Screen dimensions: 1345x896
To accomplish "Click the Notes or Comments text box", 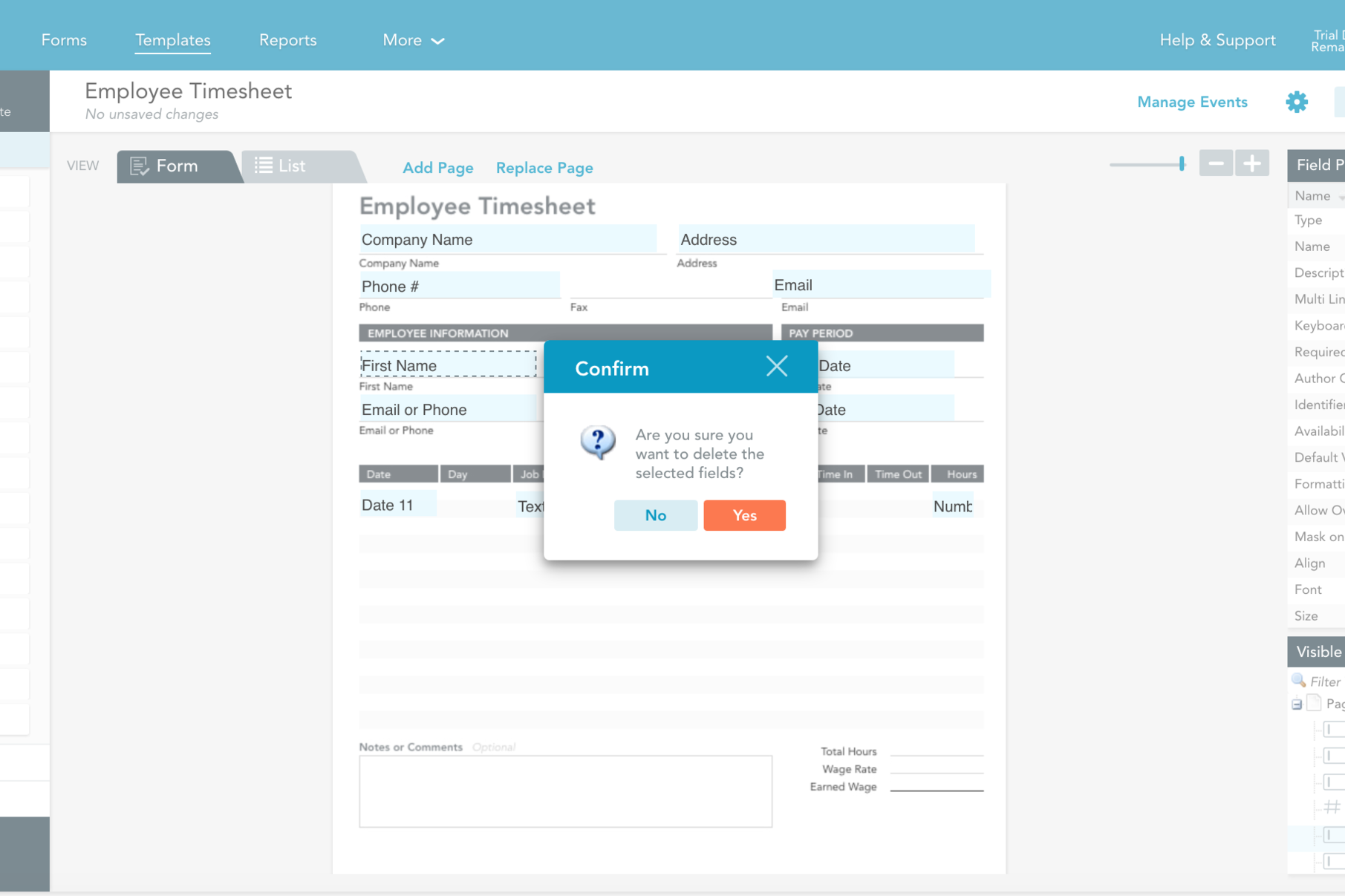I will (565, 791).
